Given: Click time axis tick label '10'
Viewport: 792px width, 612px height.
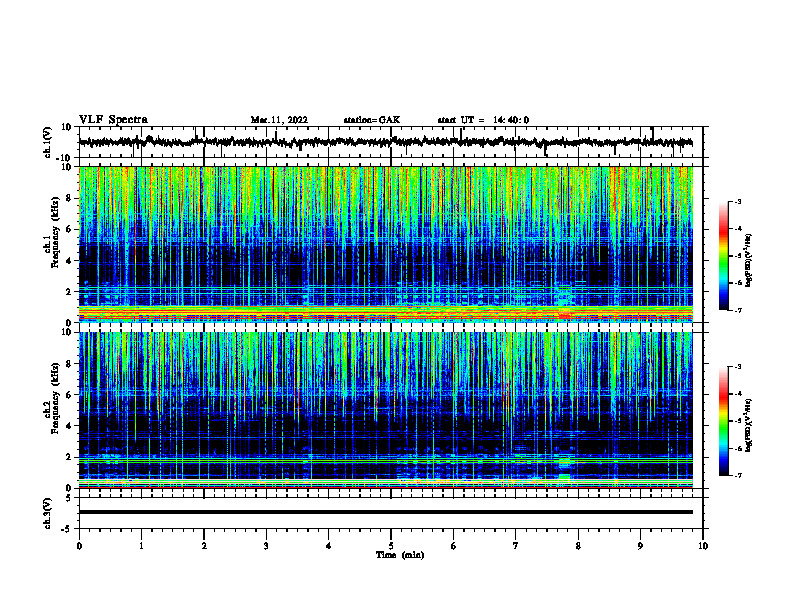Looking at the screenshot, I should [703, 546].
